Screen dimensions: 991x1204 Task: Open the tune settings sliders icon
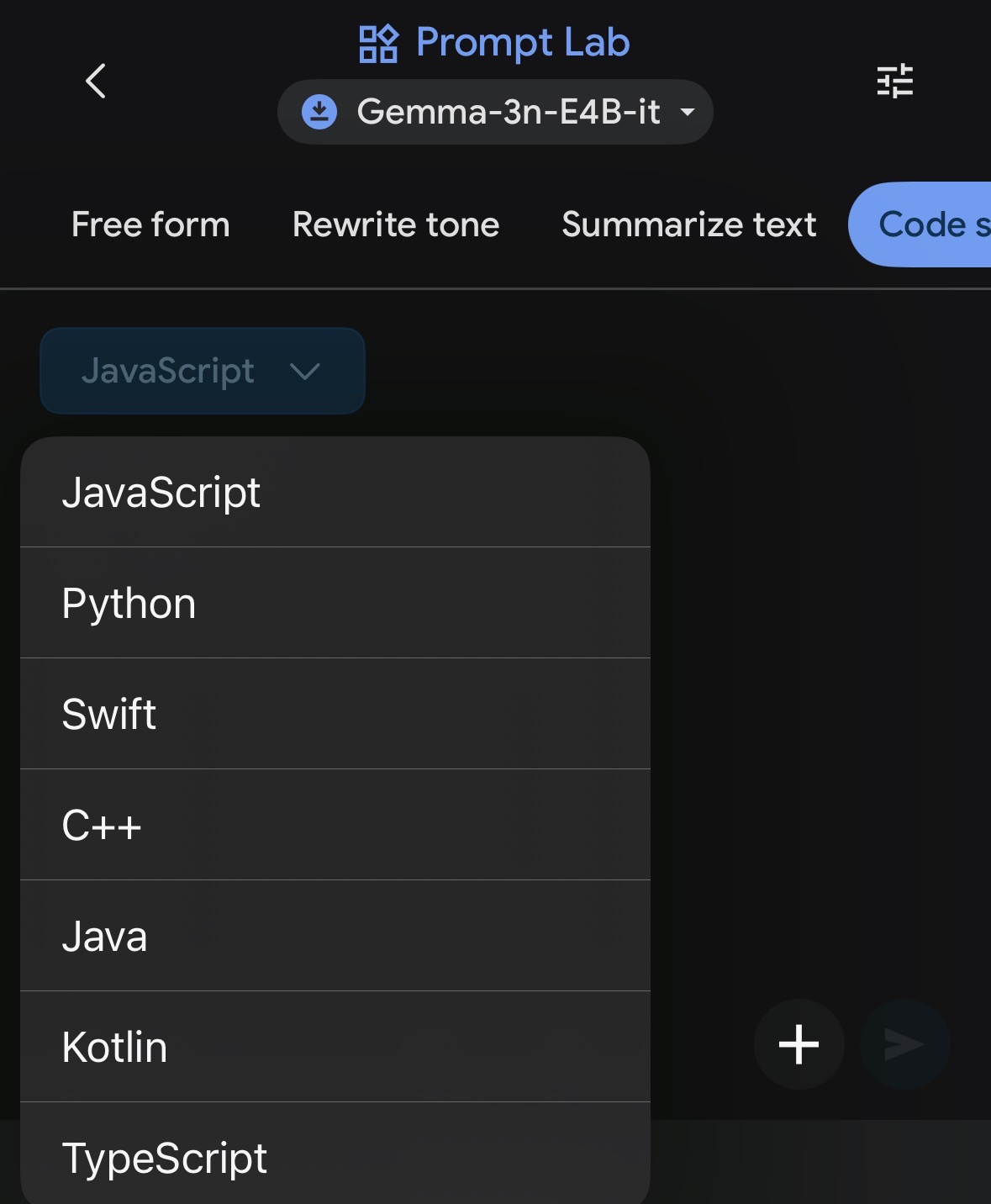tap(894, 82)
